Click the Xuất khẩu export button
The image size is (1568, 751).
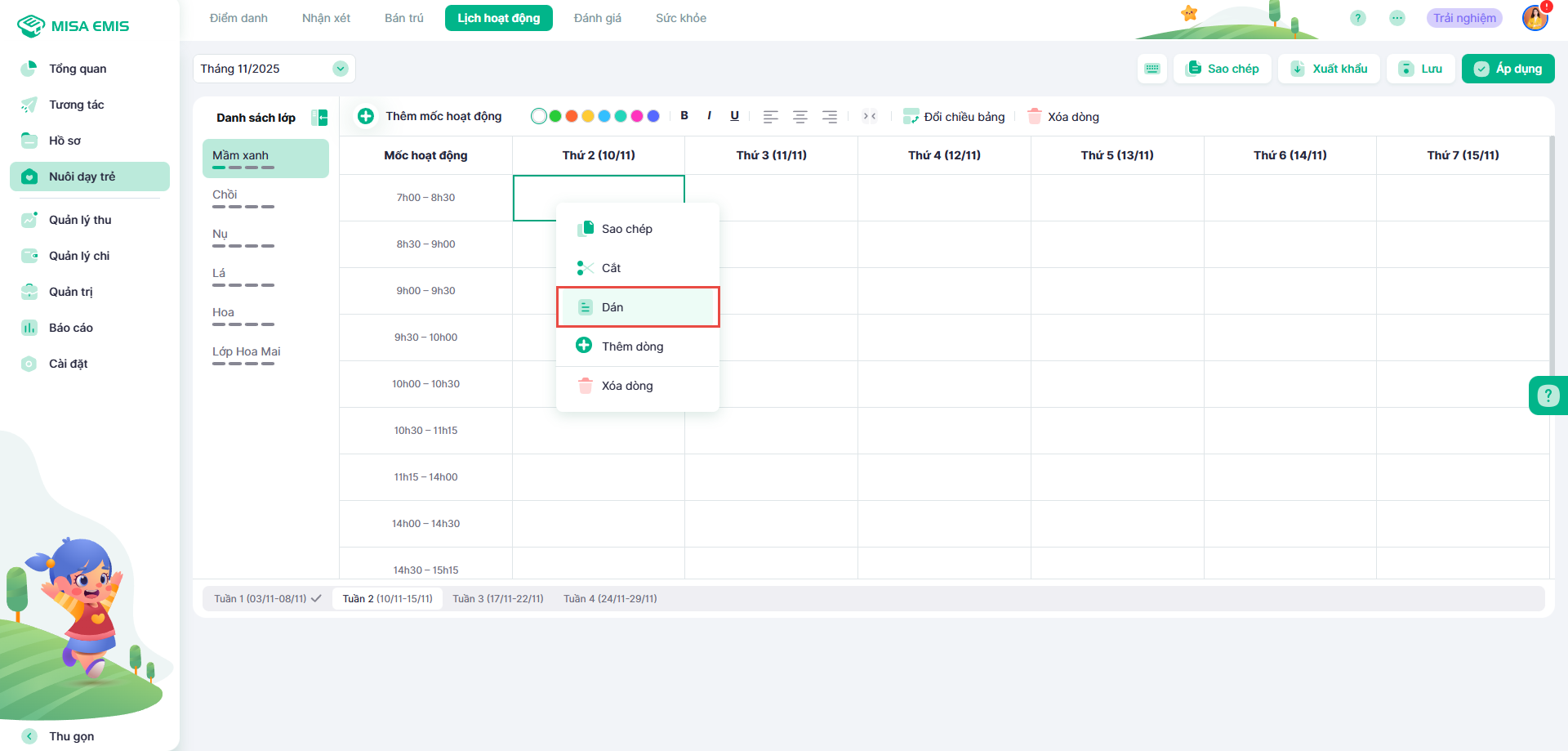click(x=1329, y=69)
